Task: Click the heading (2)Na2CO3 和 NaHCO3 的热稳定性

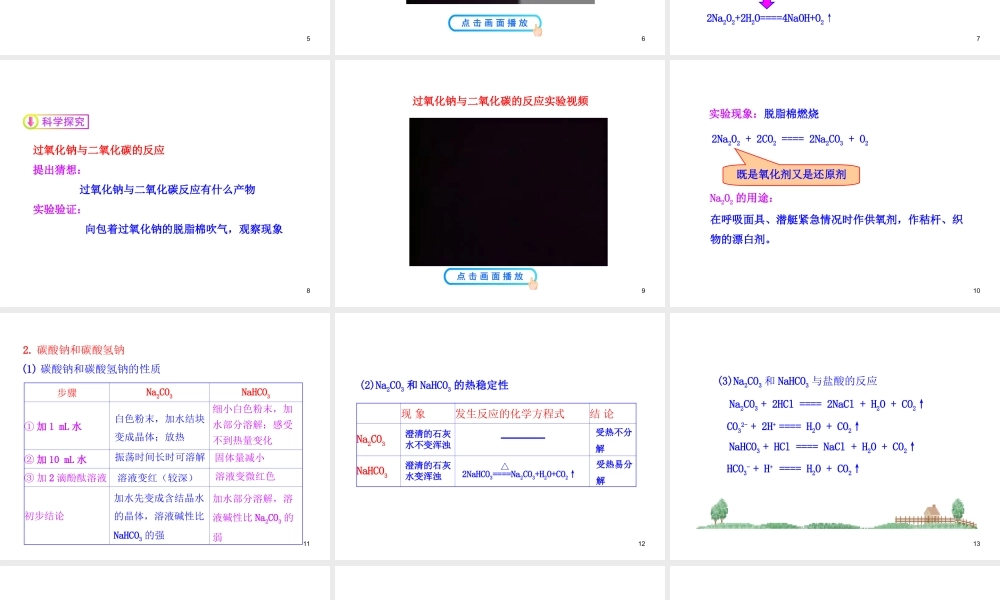Action: 434,385
